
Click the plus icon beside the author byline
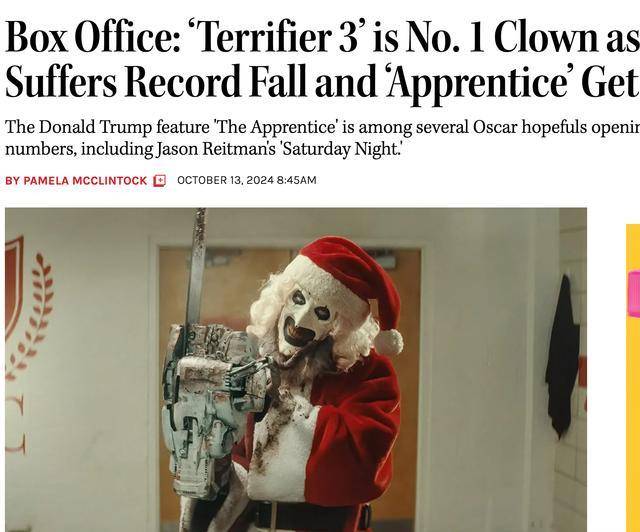click(160, 180)
